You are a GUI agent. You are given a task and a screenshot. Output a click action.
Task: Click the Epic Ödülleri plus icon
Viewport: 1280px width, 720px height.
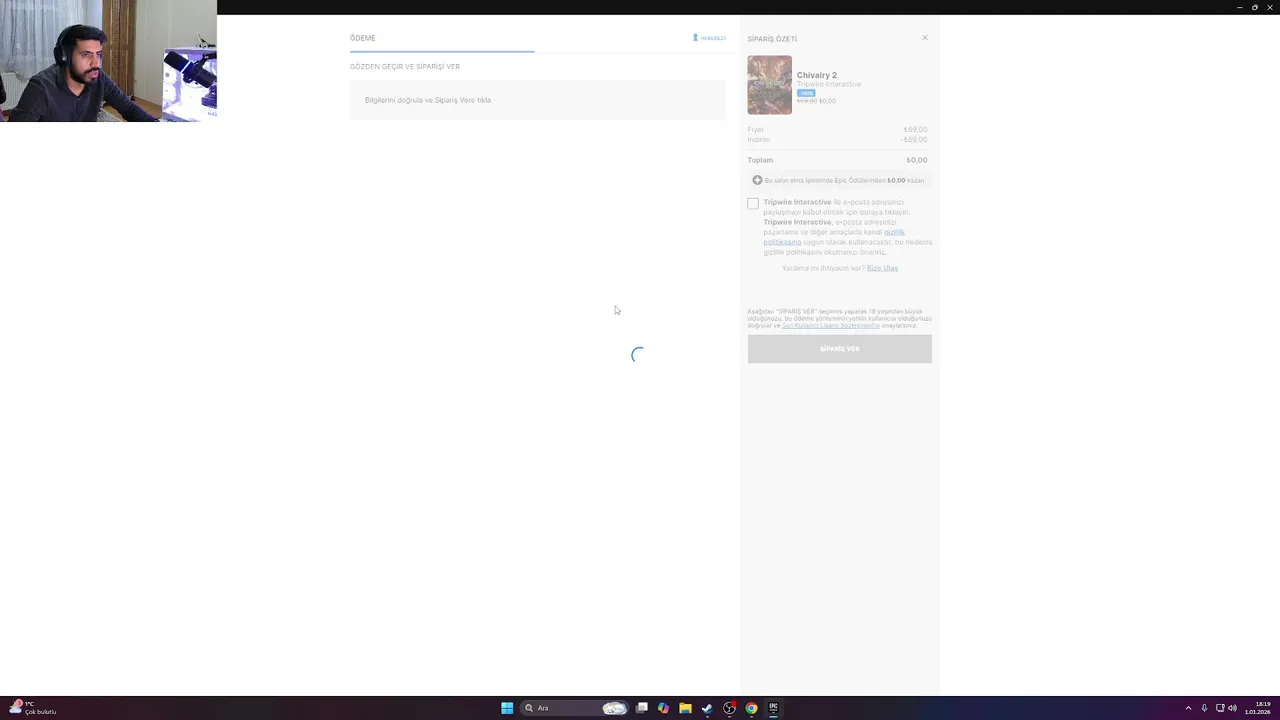point(757,180)
